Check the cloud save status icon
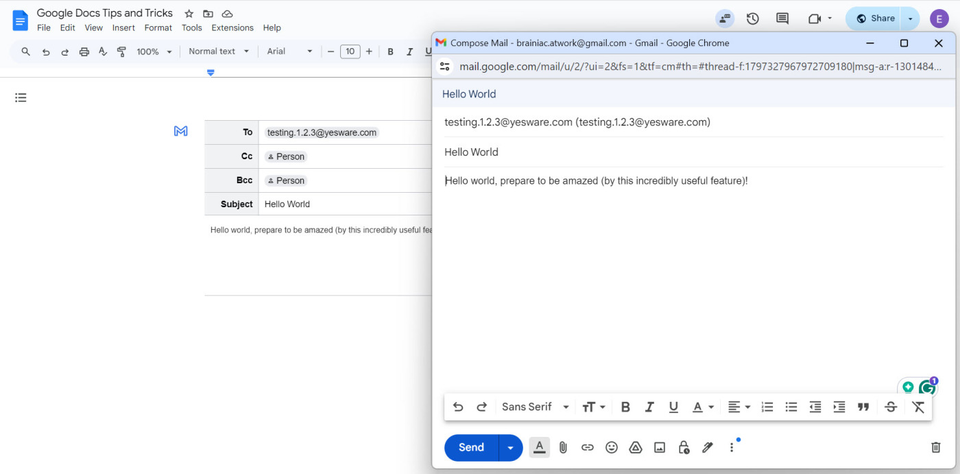 tap(227, 13)
